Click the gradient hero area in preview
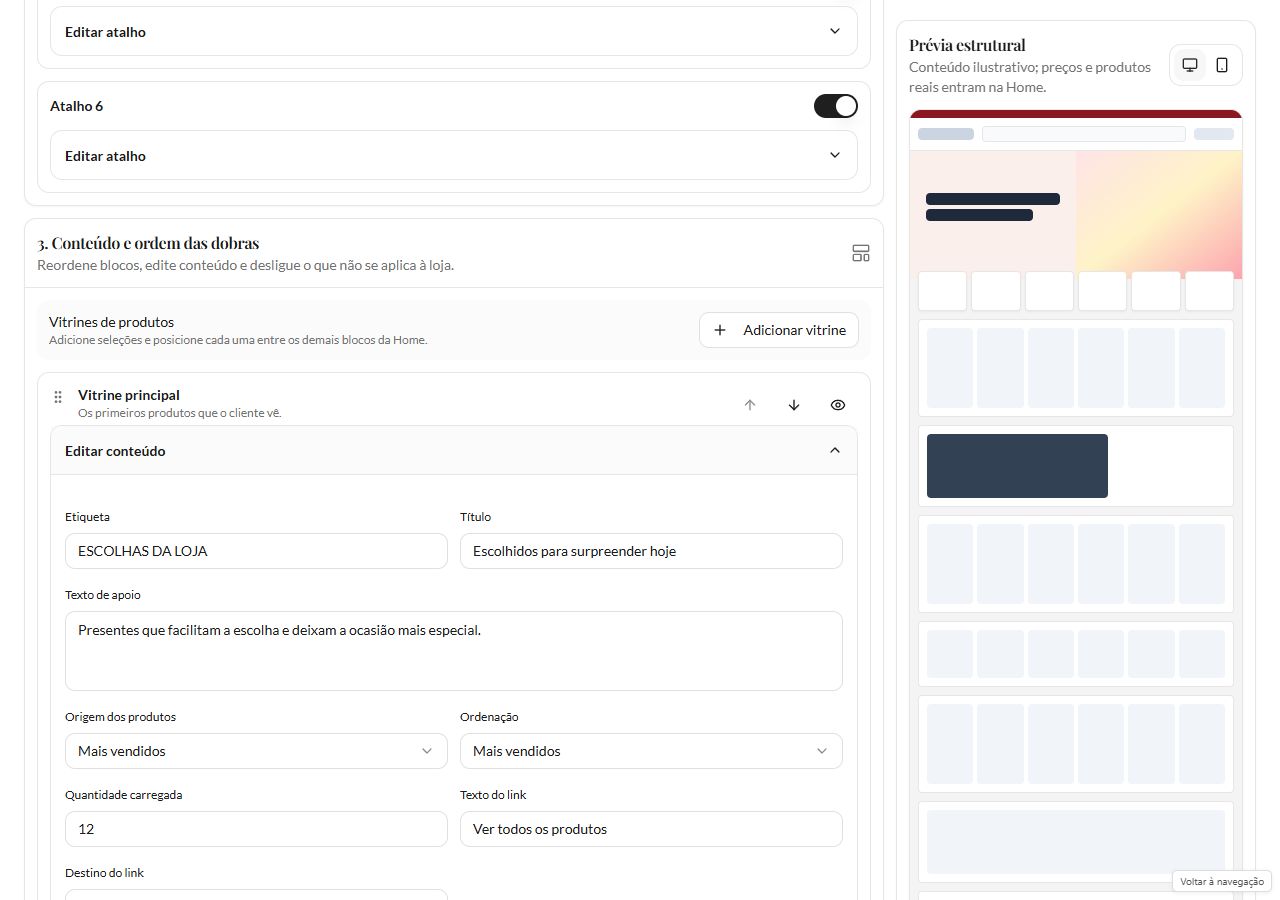The image size is (1280, 900). (1159, 214)
